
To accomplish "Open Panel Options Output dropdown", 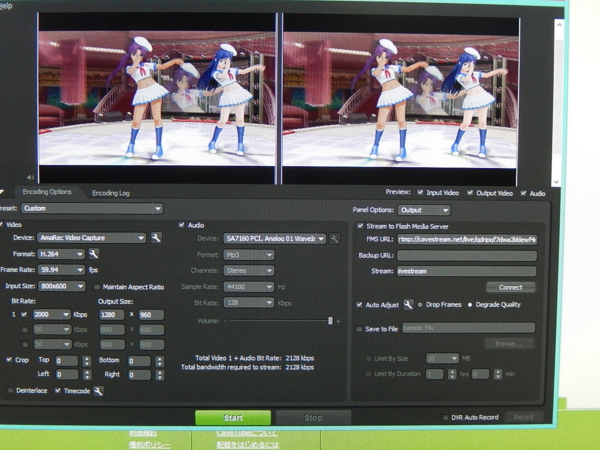I will [424, 210].
